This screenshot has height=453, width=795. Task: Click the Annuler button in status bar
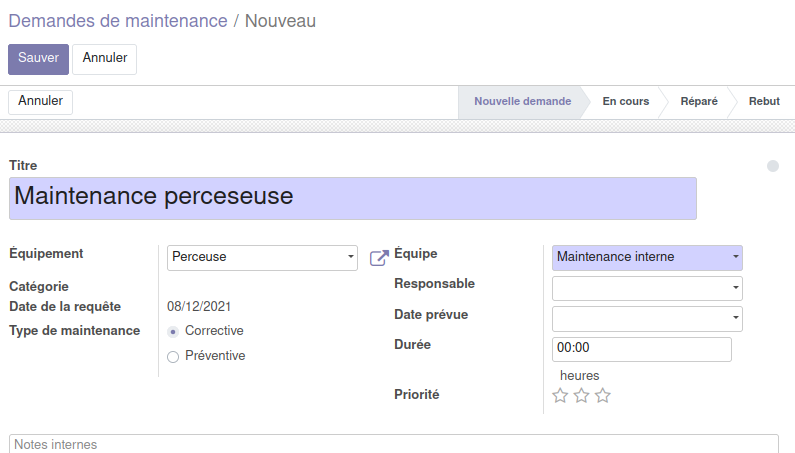41,102
